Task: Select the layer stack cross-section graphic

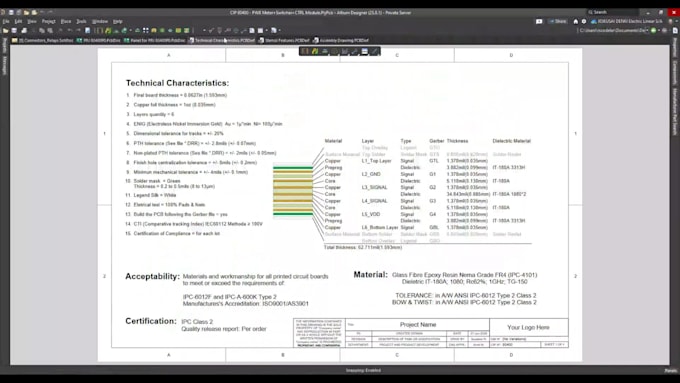Action: [293, 190]
